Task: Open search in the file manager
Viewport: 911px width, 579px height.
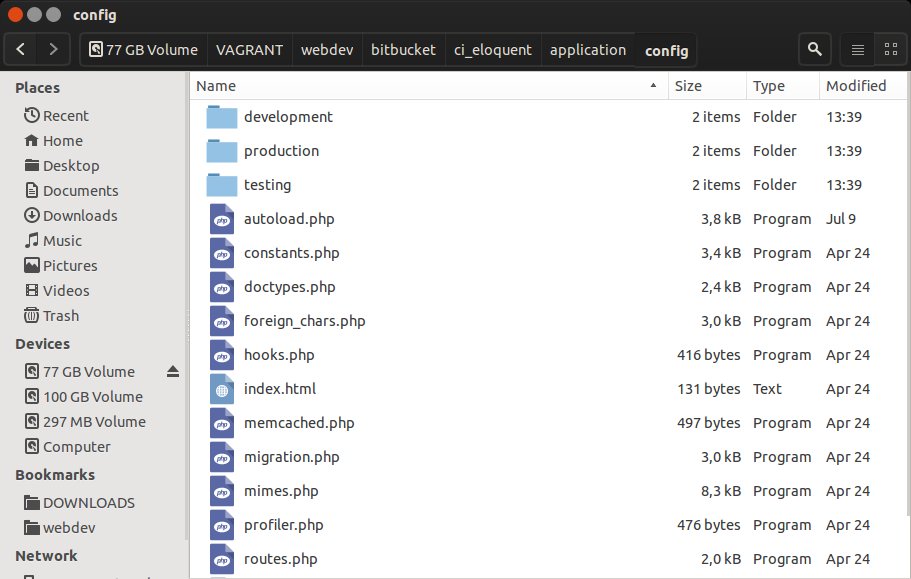Action: tap(813, 48)
